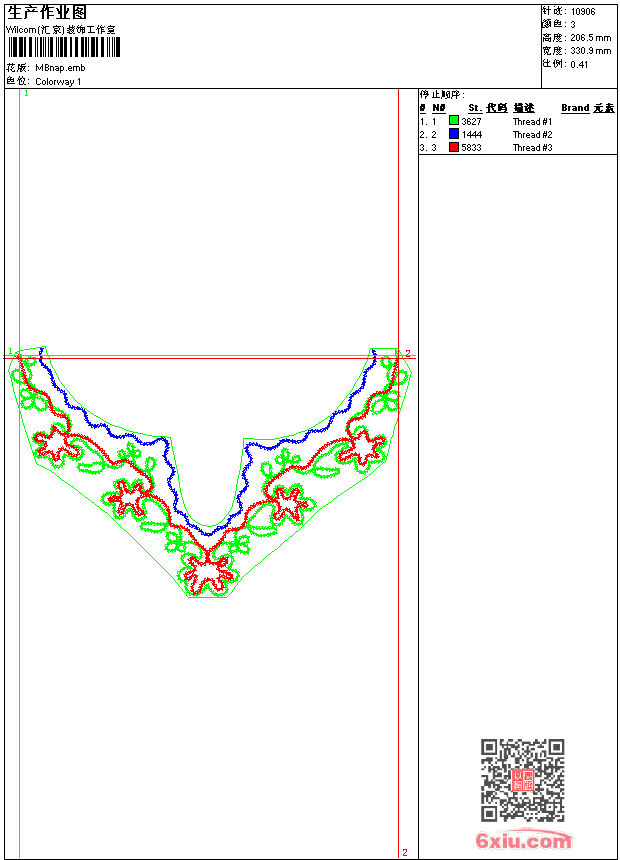The image size is (620, 860).
Task: Click the stitch count value 10906
Action: pyautogui.click(x=583, y=12)
